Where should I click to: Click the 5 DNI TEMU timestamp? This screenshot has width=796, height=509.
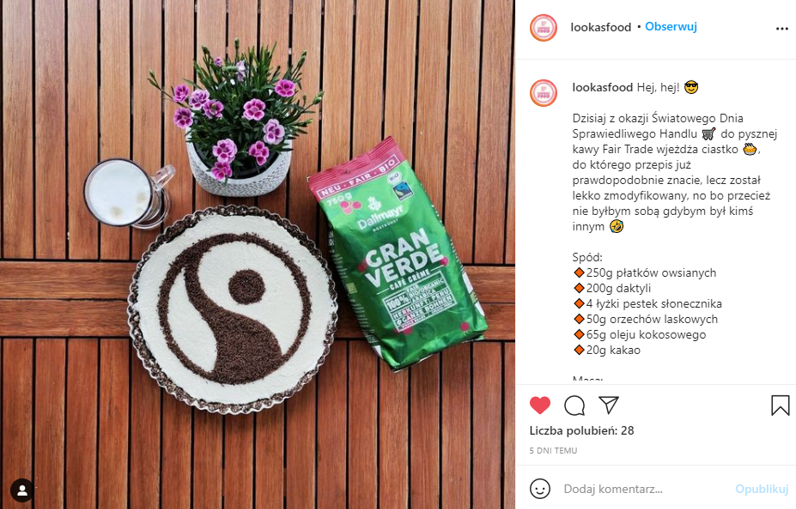[553, 450]
